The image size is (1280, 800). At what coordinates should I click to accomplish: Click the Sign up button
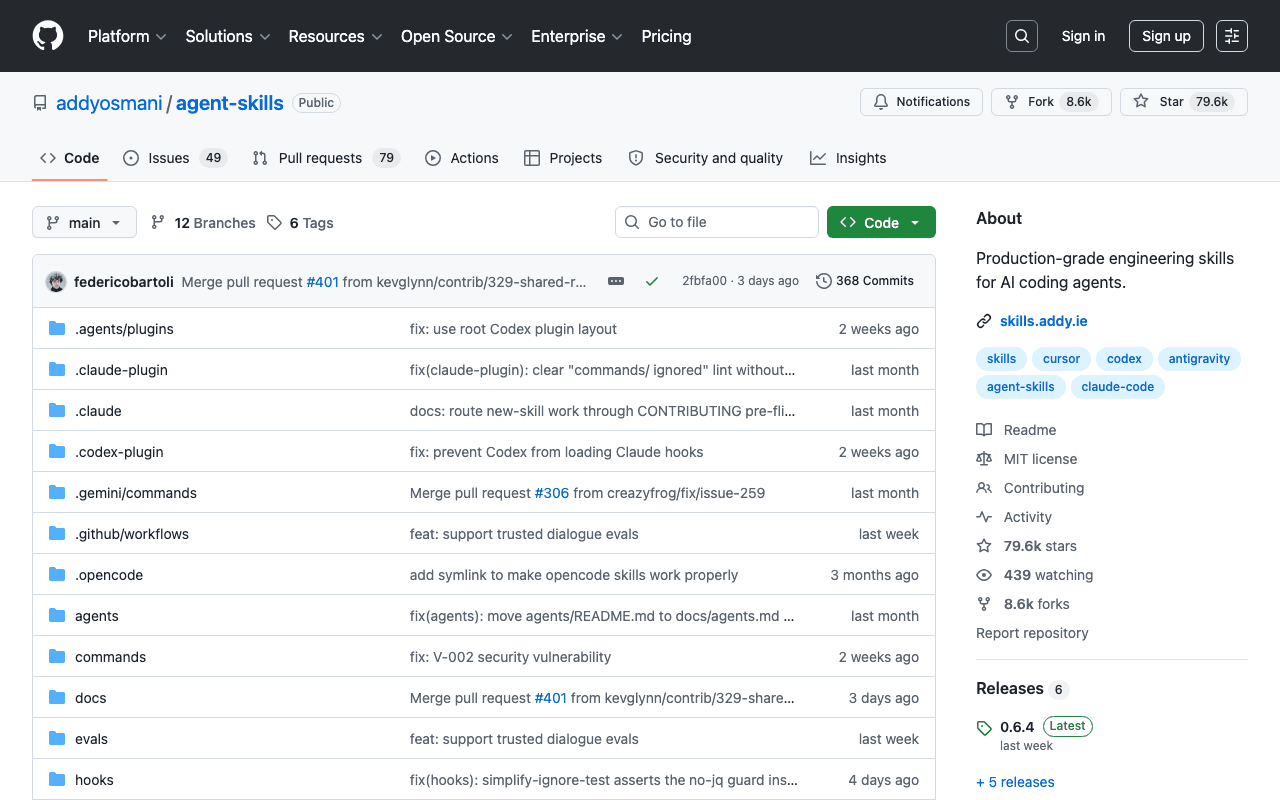[x=1166, y=36]
